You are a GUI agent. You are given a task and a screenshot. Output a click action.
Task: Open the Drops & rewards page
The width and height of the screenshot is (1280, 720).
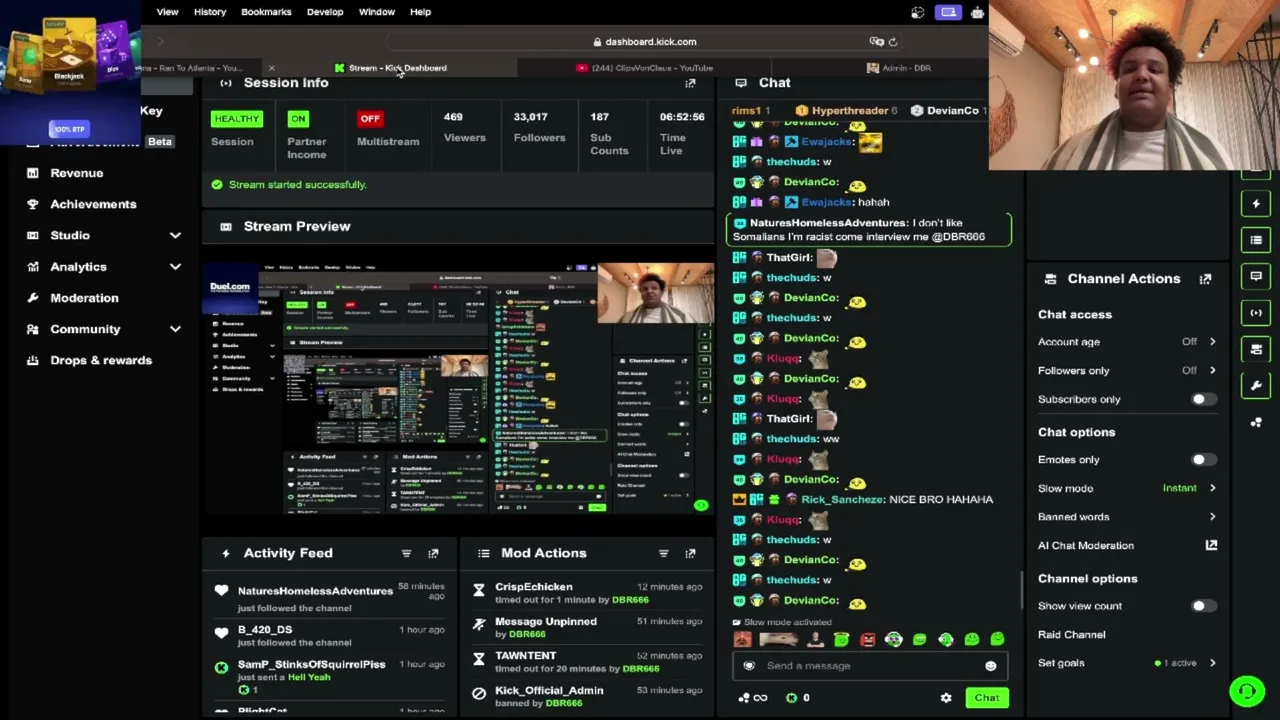(101, 360)
